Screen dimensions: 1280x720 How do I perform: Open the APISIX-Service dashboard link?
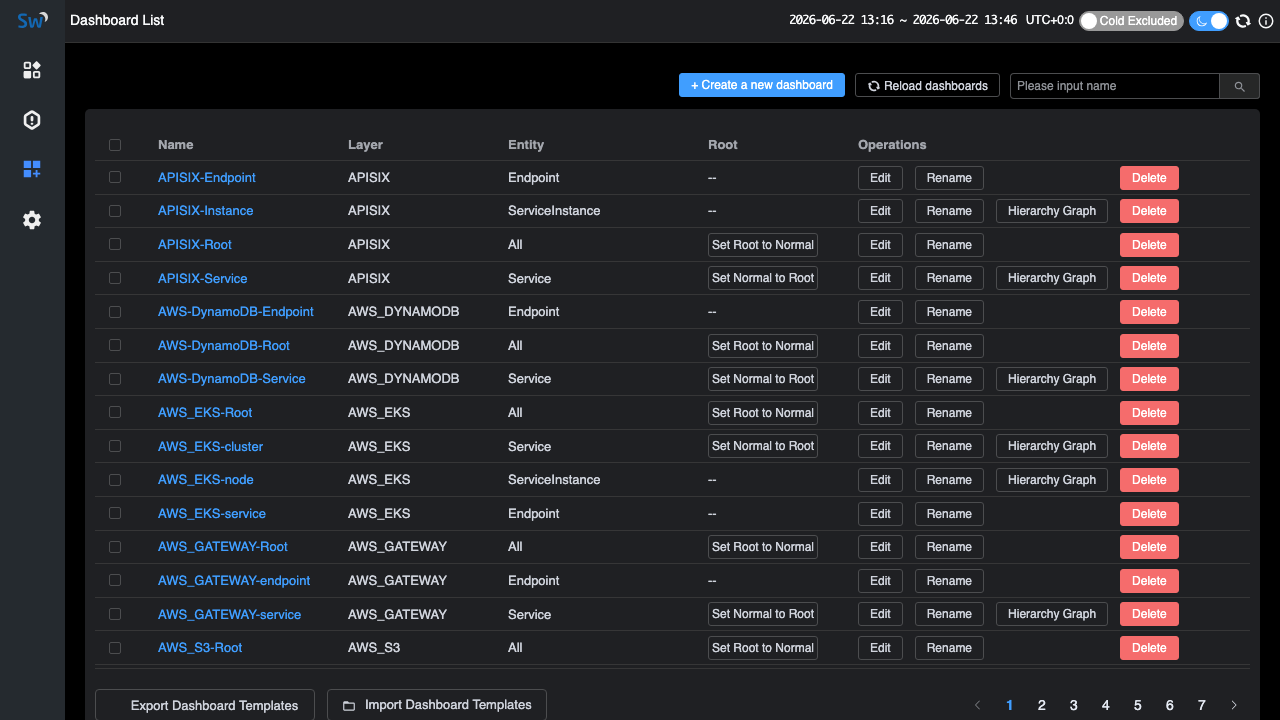[x=203, y=278]
